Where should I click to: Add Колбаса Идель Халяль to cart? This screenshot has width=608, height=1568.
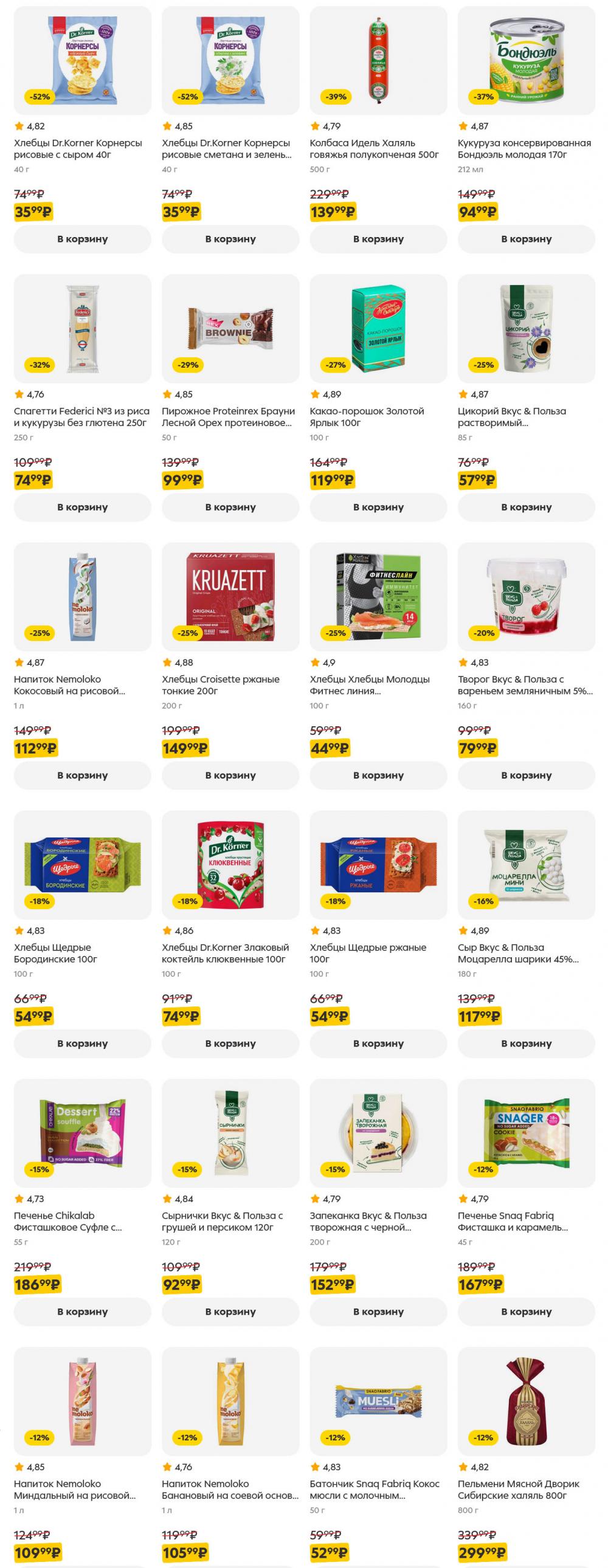pos(378,239)
